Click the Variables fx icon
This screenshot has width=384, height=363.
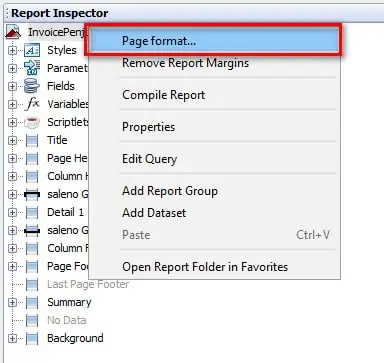[x=33, y=104]
